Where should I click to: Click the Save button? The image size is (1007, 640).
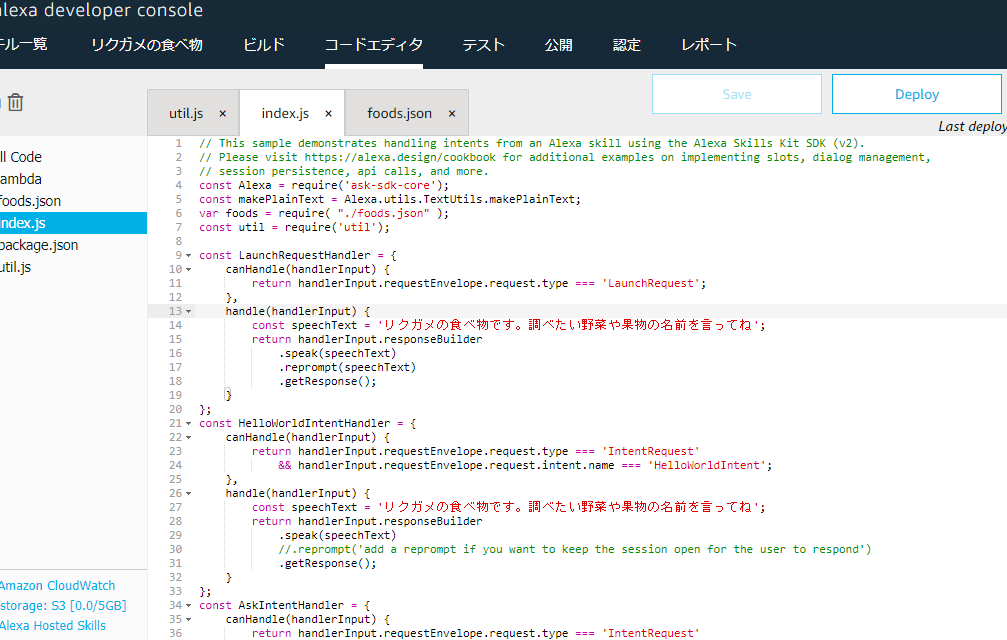click(736, 94)
